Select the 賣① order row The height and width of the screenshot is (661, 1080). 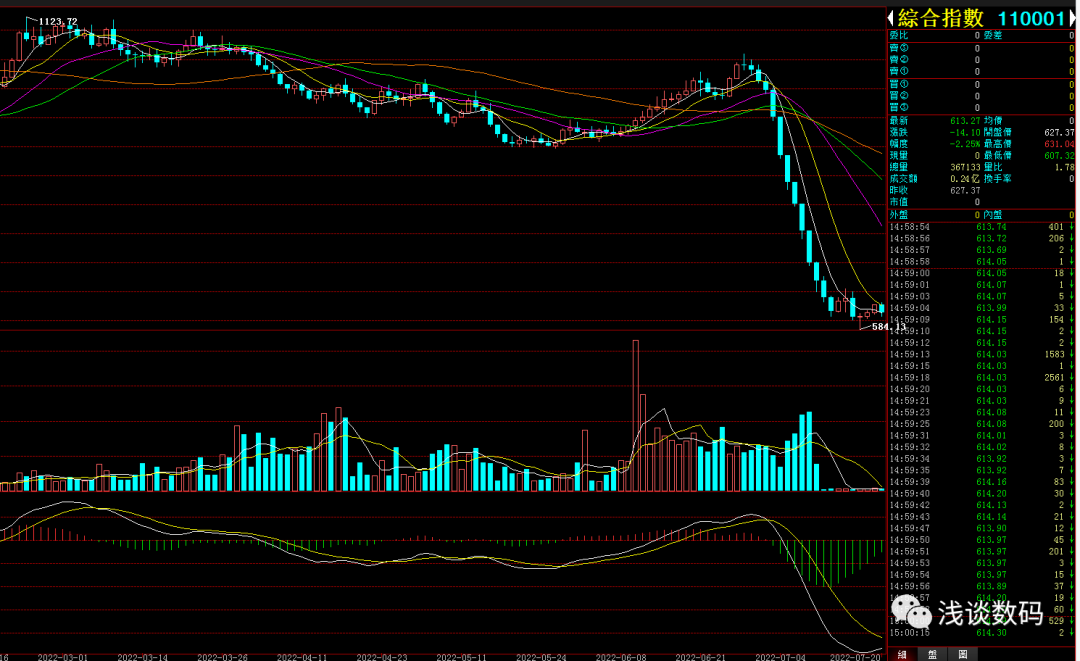[982, 72]
